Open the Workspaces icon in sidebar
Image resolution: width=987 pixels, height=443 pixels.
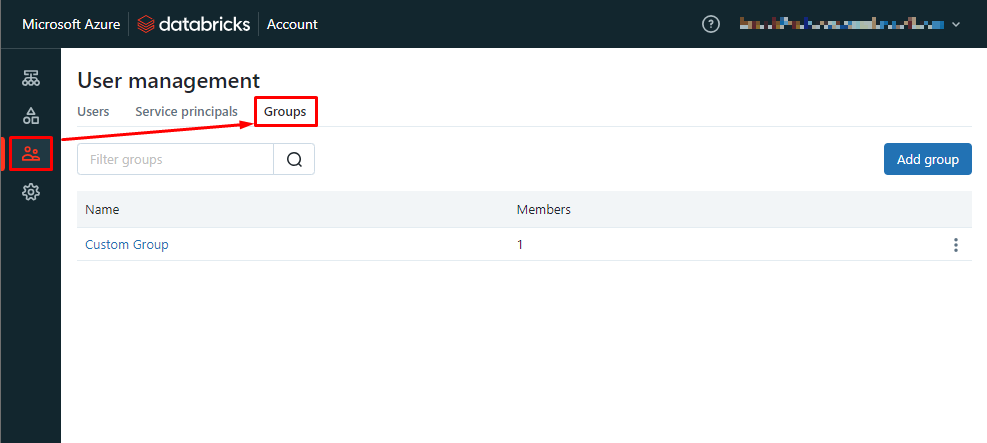30,78
